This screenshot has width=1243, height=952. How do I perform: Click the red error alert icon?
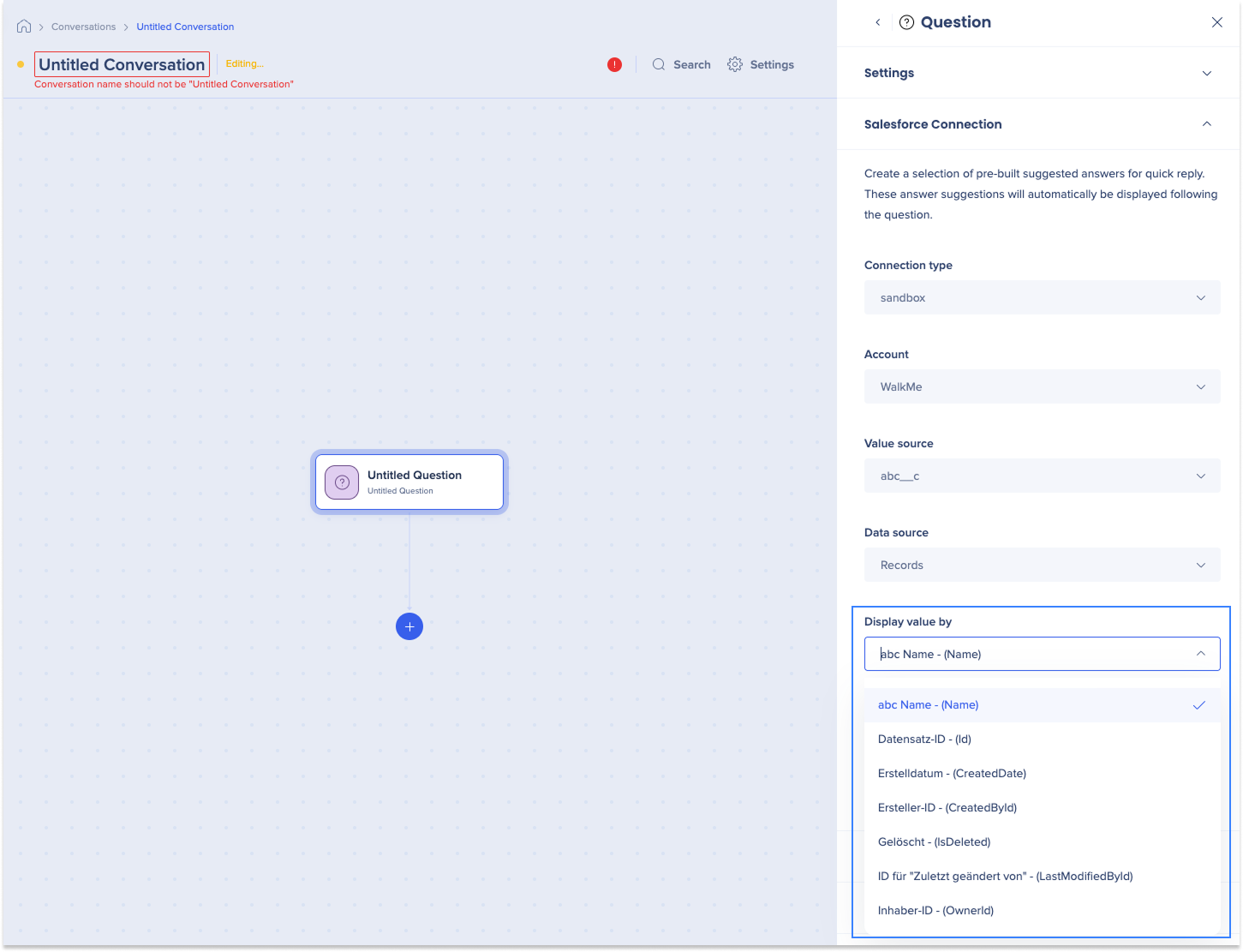click(614, 64)
